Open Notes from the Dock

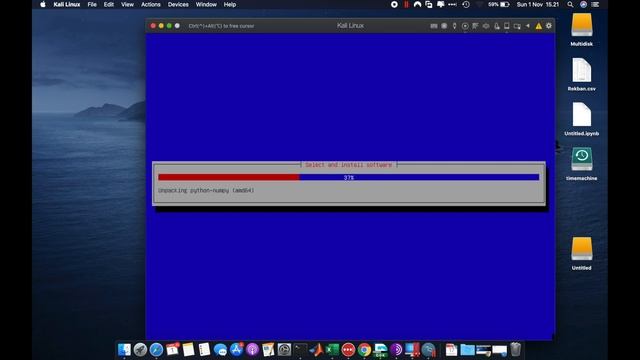tap(188, 349)
